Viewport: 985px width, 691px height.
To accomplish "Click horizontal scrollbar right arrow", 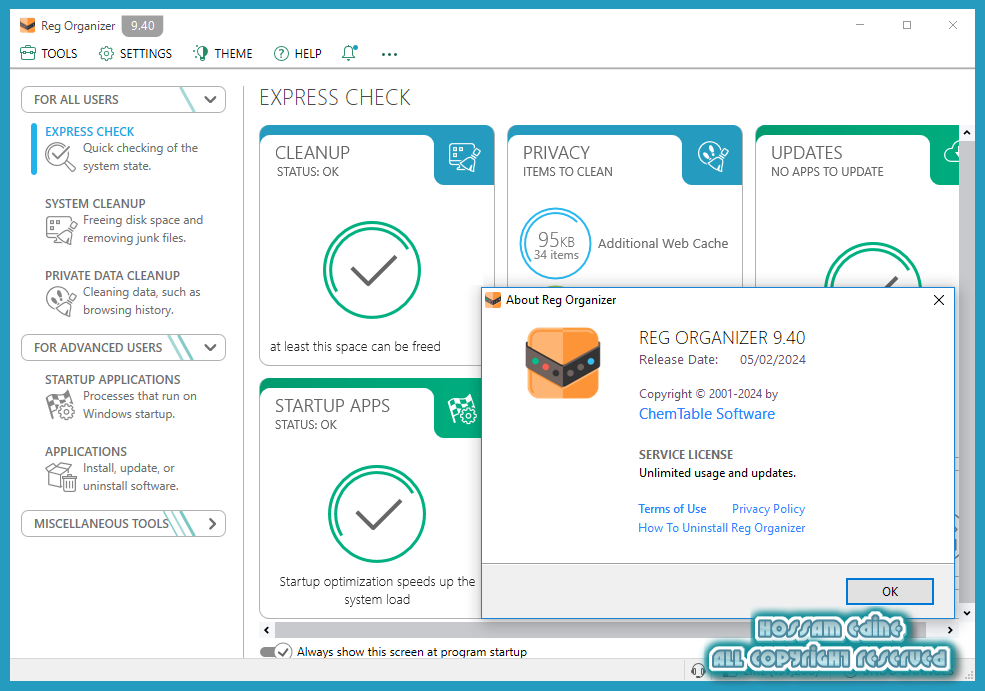I will (950, 630).
